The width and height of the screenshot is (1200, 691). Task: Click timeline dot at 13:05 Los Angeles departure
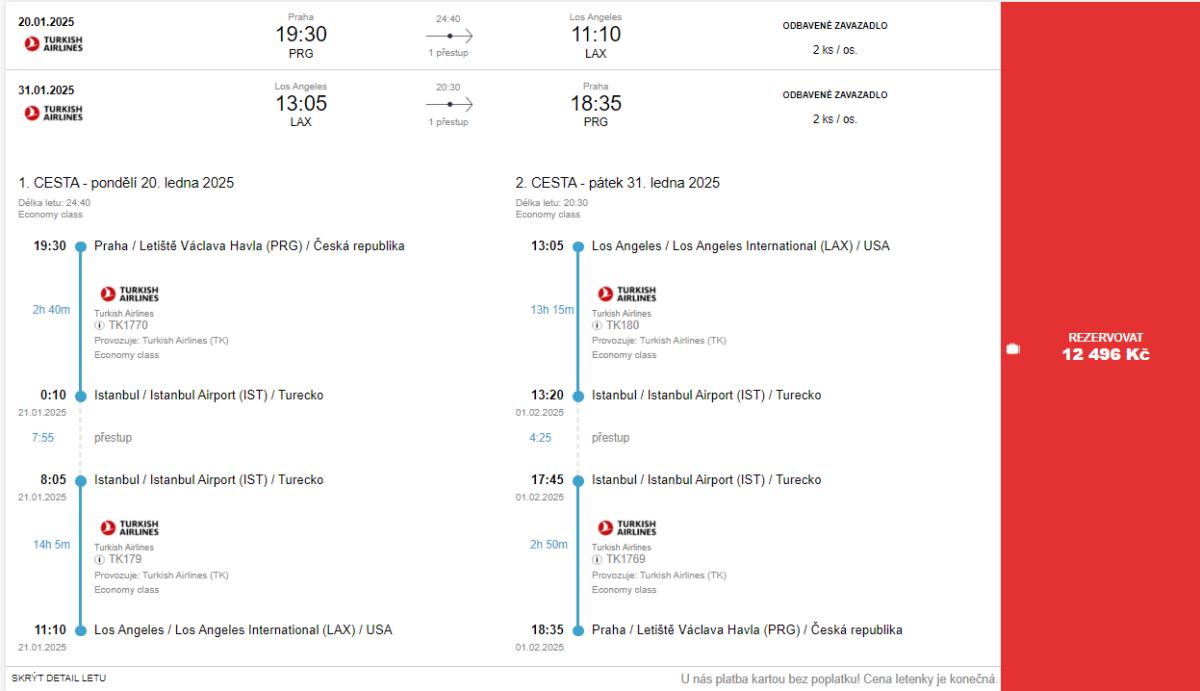click(x=578, y=246)
